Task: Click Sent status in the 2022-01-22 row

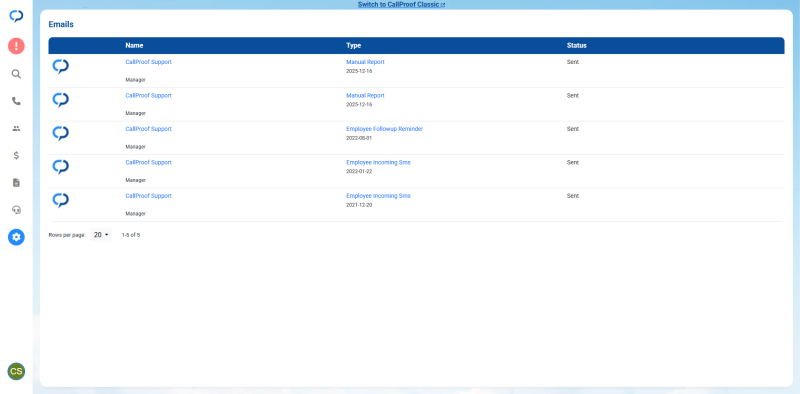Action: coord(572,162)
